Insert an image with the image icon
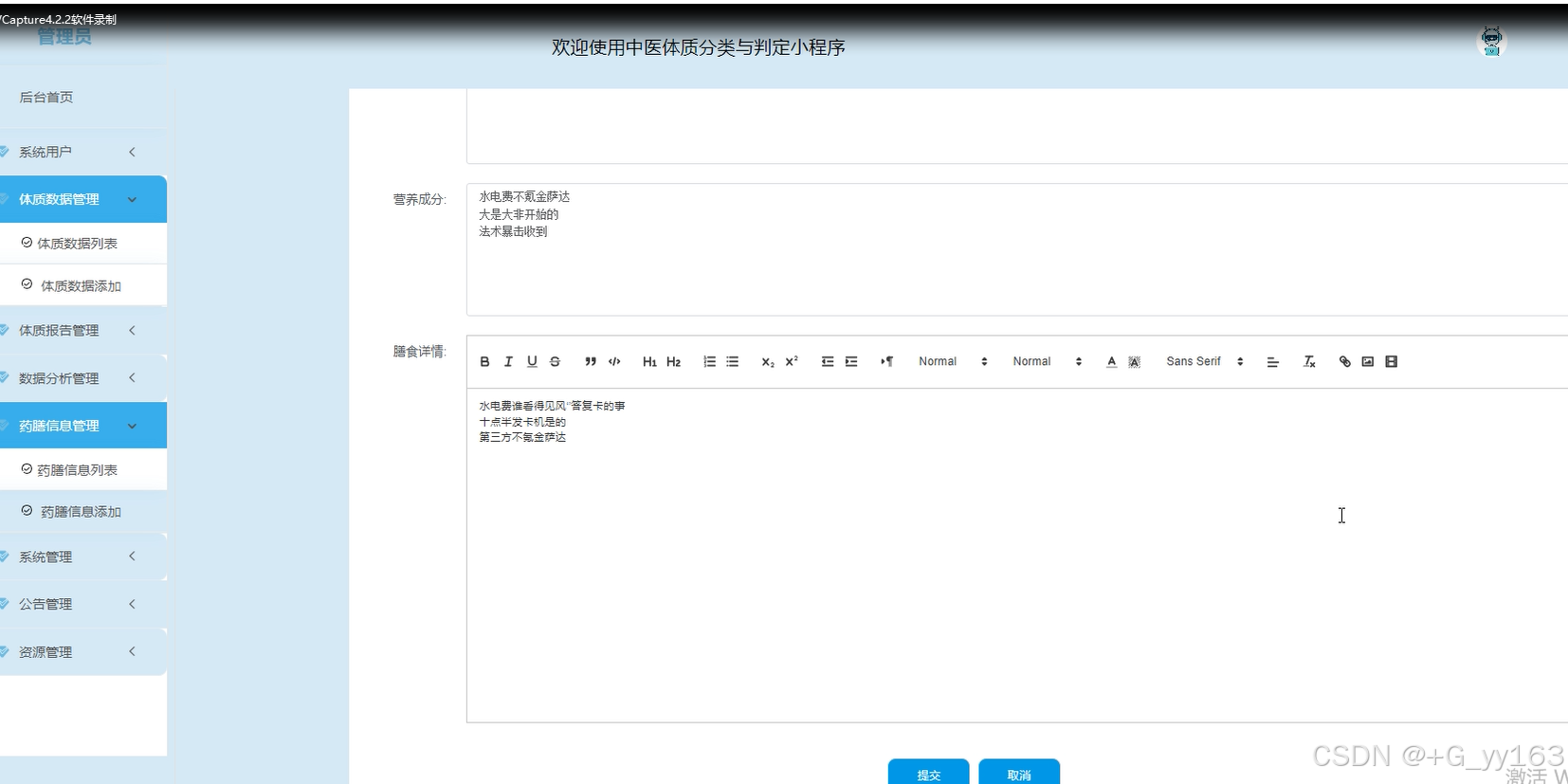 (x=1368, y=361)
